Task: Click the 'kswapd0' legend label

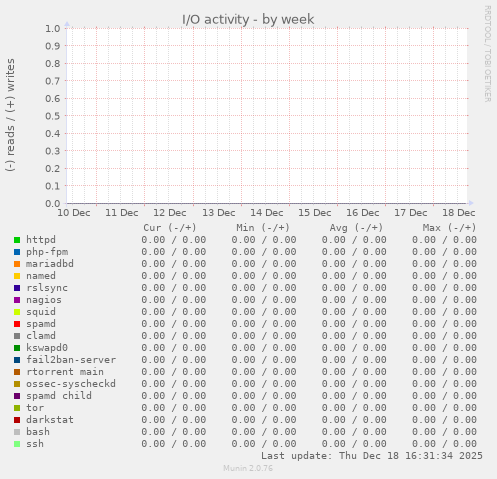Action: point(47,348)
